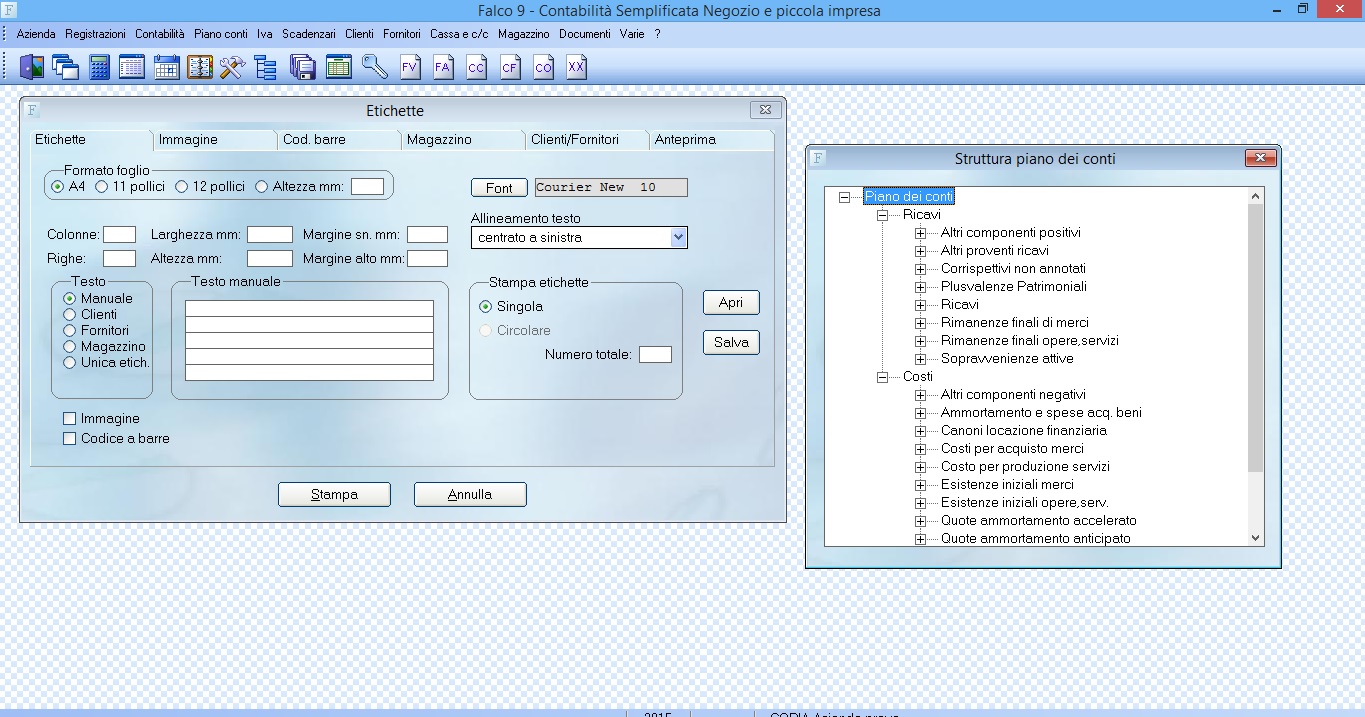Enable the Codice a barre checkbox
Viewport: 1365px width, 717px height.
[70, 438]
